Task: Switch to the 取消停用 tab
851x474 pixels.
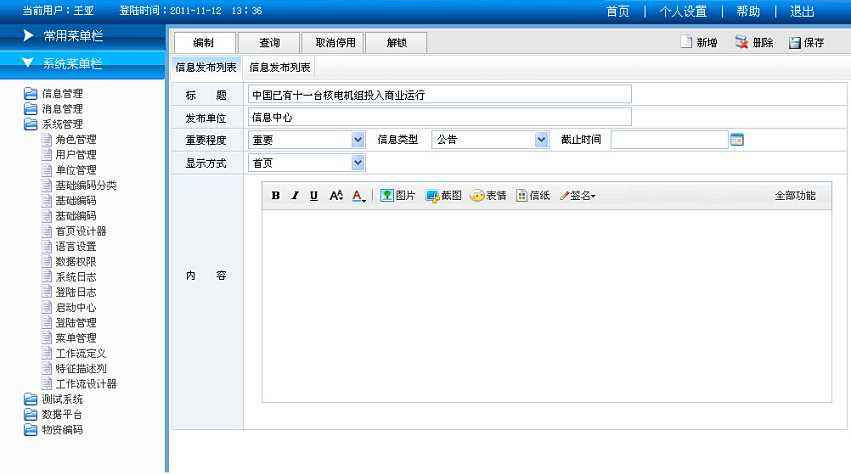Action: click(x=333, y=42)
